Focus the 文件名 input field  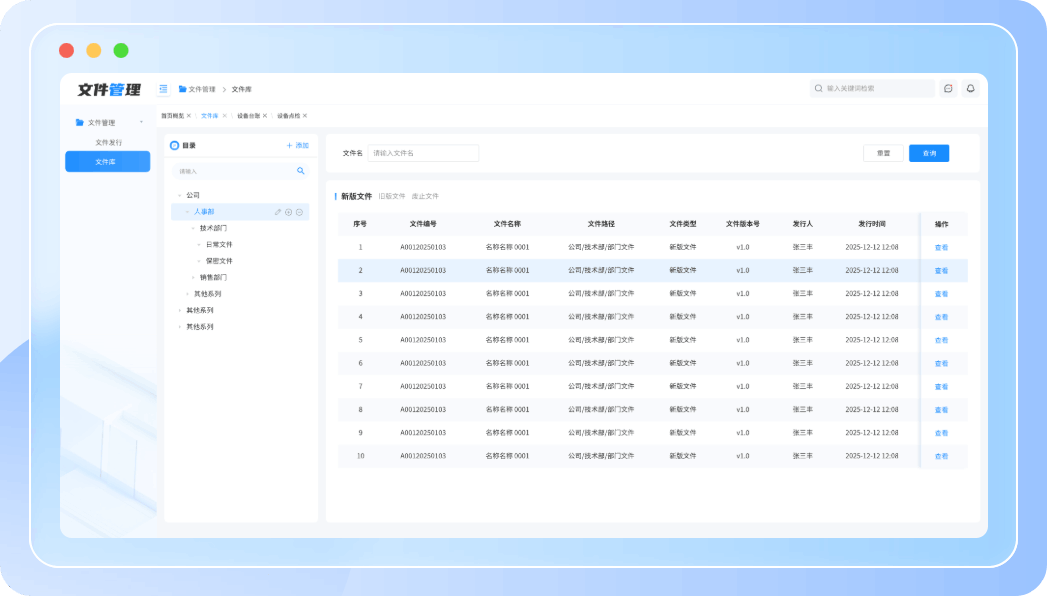(x=423, y=153)
